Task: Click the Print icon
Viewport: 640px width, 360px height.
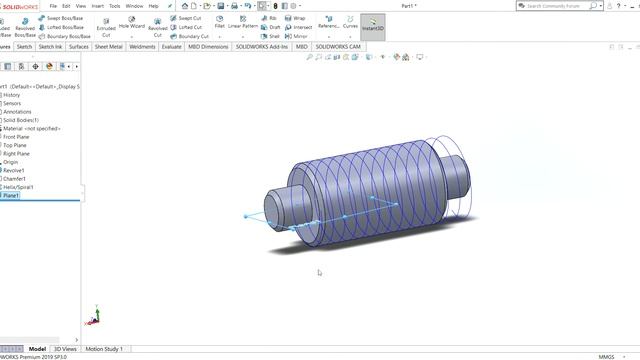Action: coord(234,6)
